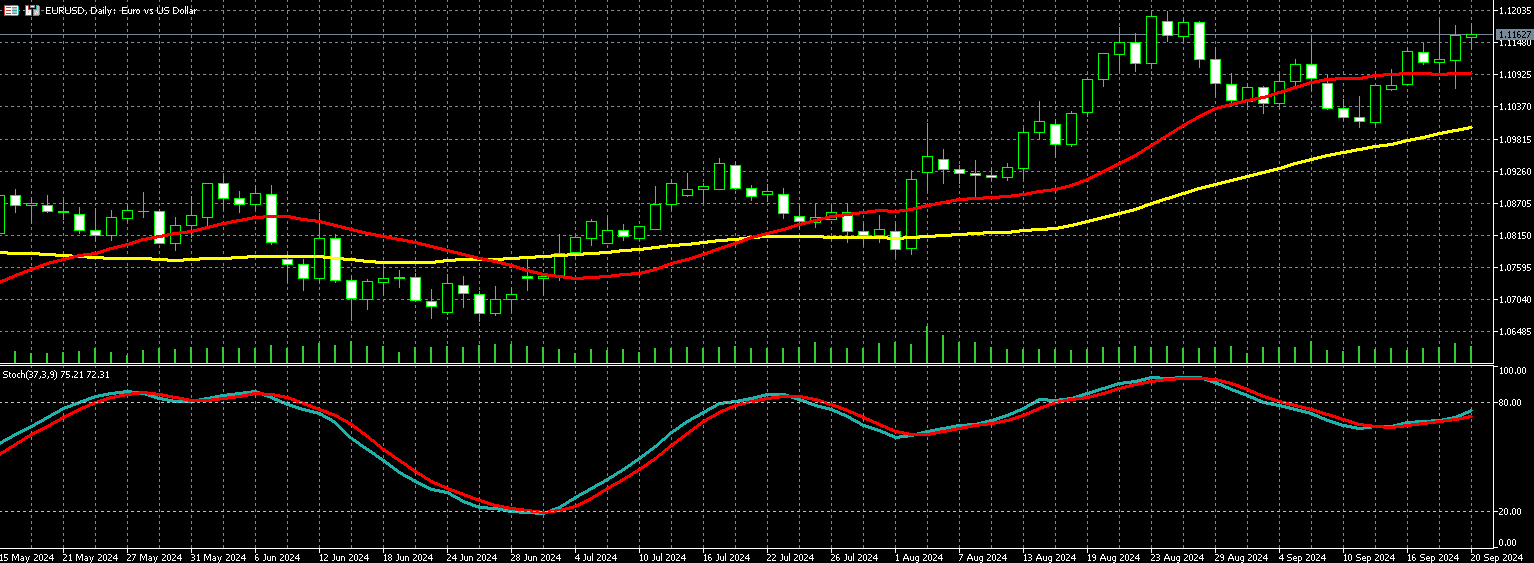Select the current price label 1.11627
This screenshot has width=1534, height=563.
point(1514,35)
